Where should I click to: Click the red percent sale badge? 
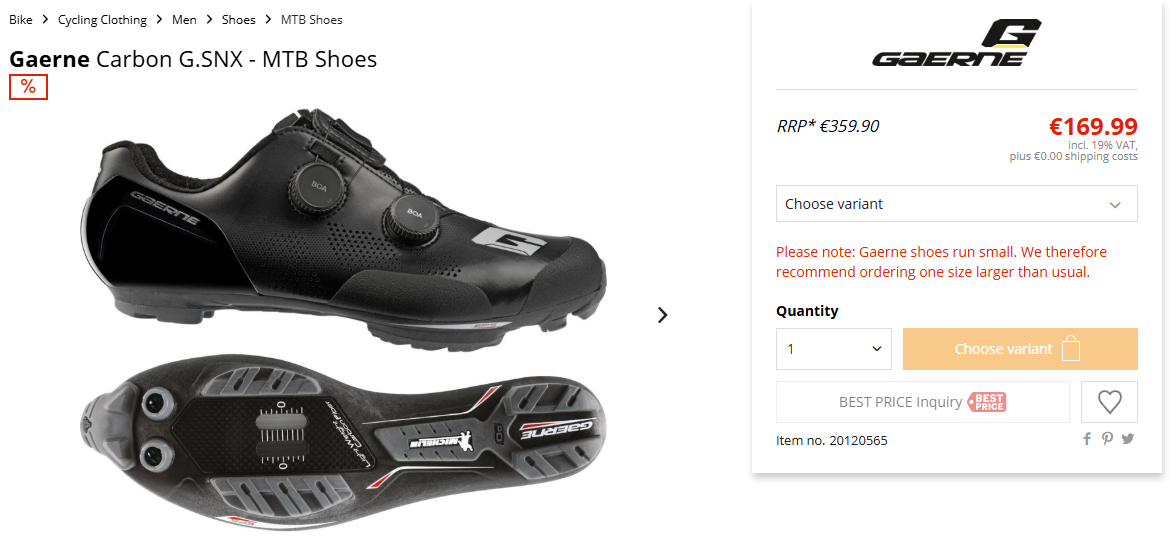point(28,88)
